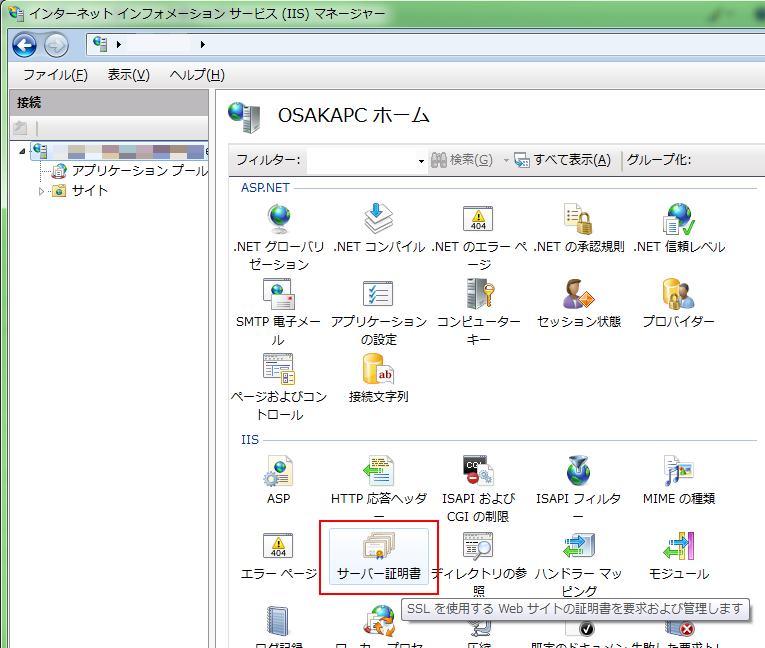Open the サーバー証明書 (Server Certificates) icon
The width and height of the screenshot is (765, 648).
click(378, 555)
